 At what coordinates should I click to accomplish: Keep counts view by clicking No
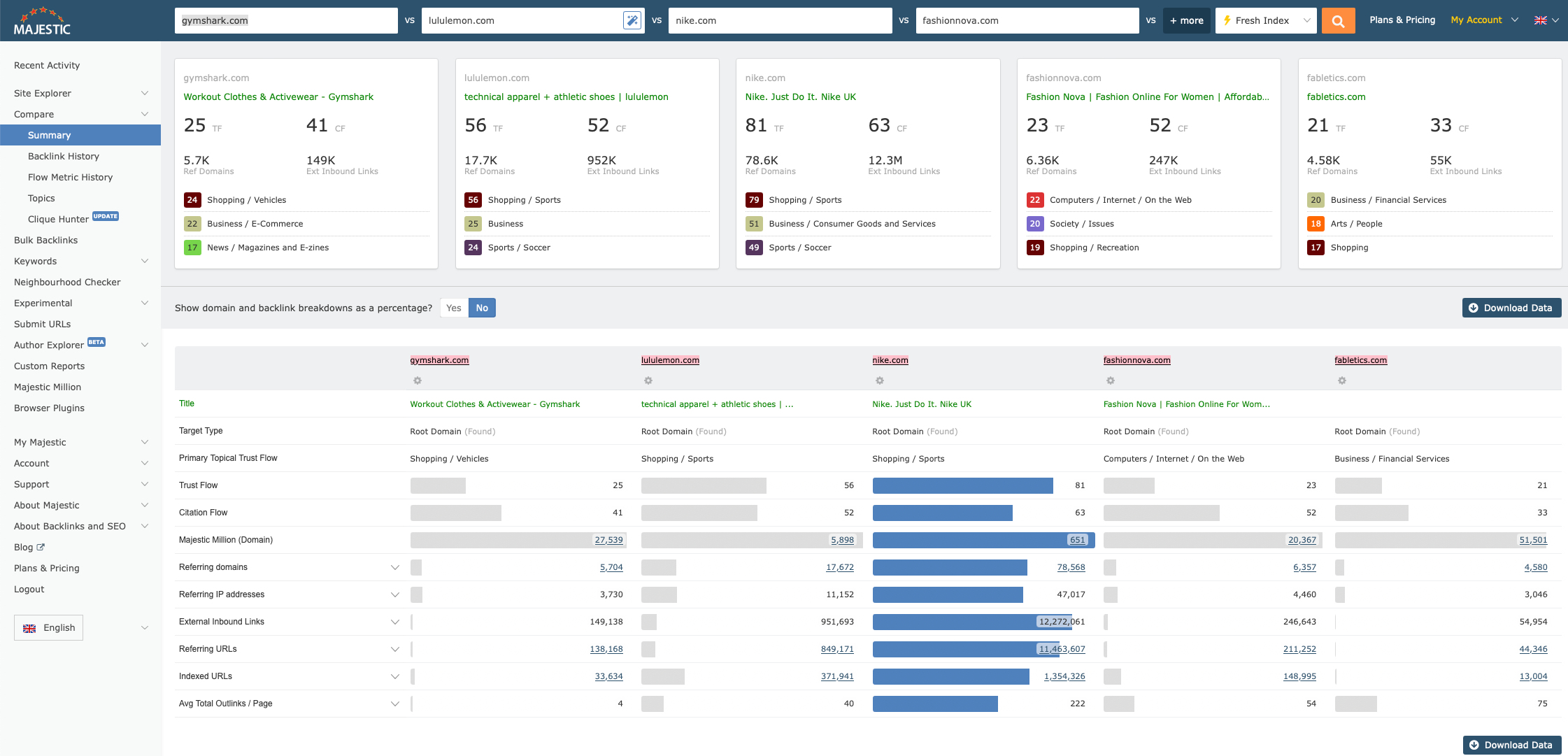click(482, 308)
